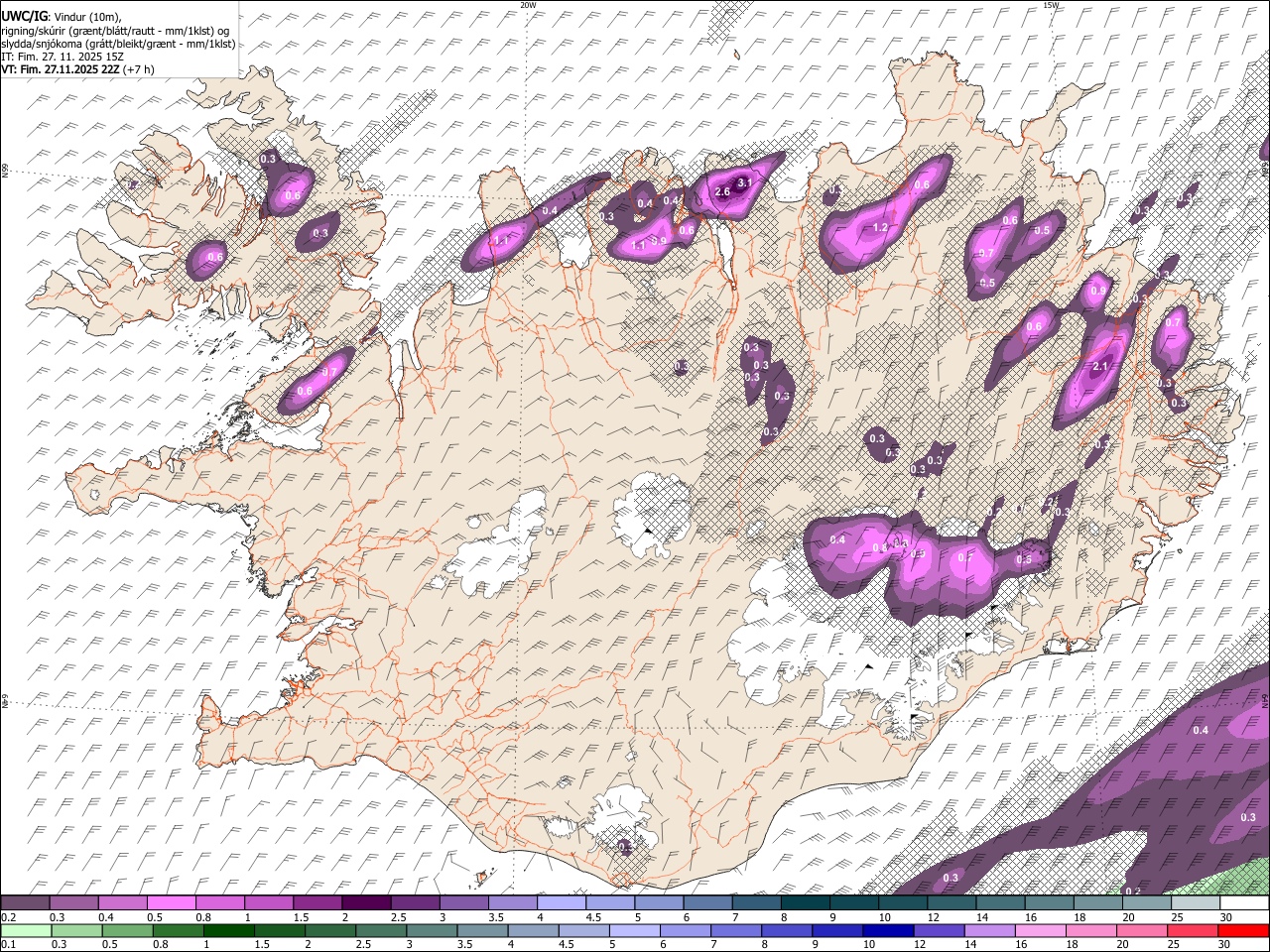Click the 'rigning/skúrir' legend description line

tap(115, 31)
